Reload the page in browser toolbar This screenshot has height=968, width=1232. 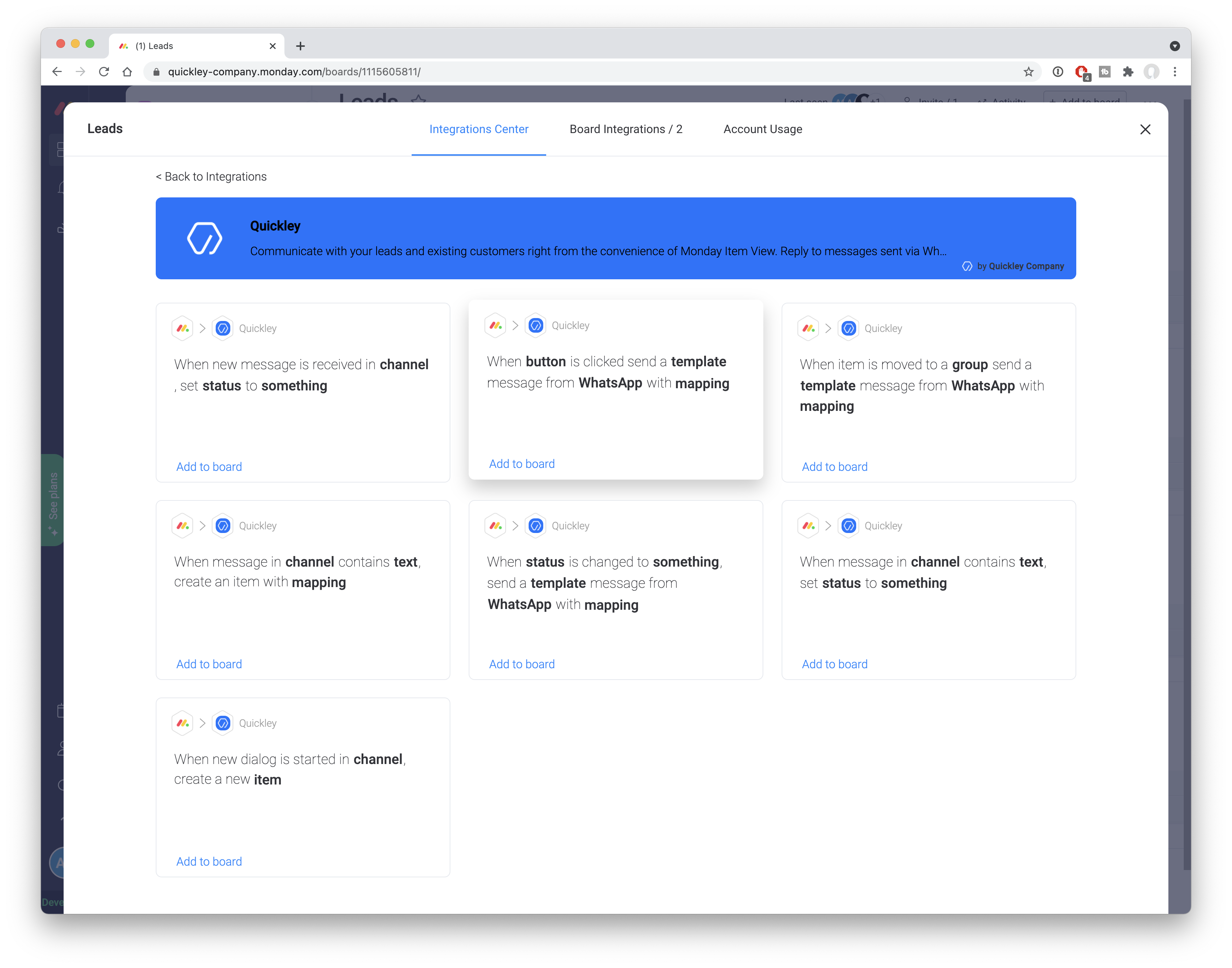point(104,72)
